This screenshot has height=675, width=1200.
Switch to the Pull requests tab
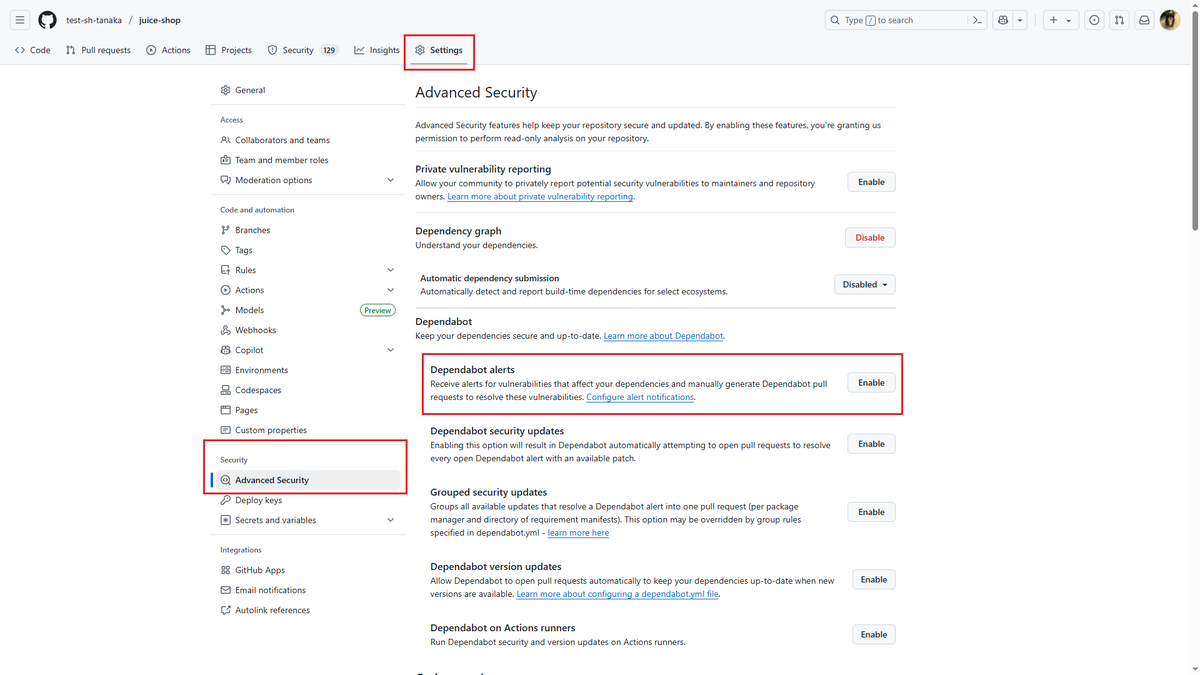[x=98, y=50]
